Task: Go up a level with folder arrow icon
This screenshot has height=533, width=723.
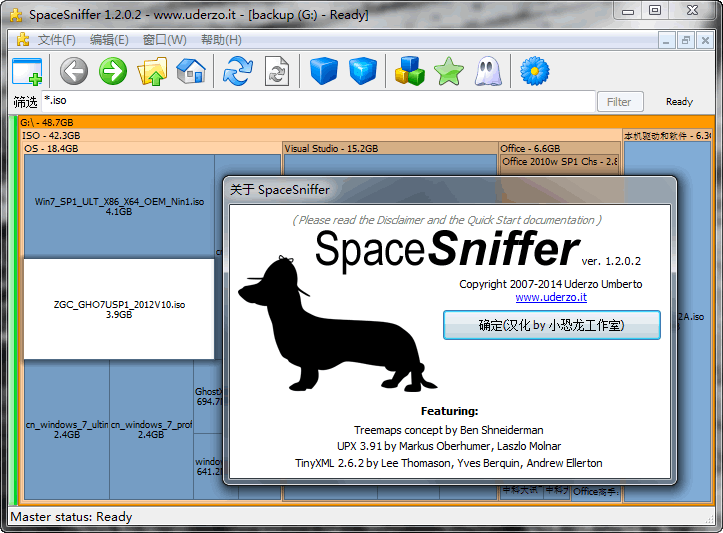Action: [152, 71]
